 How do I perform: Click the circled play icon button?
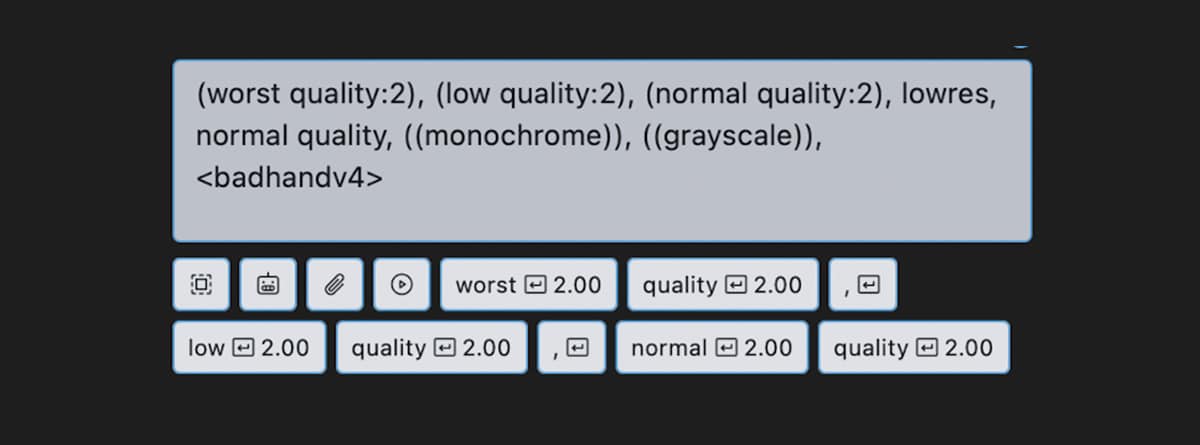click(x=402, y=285)
